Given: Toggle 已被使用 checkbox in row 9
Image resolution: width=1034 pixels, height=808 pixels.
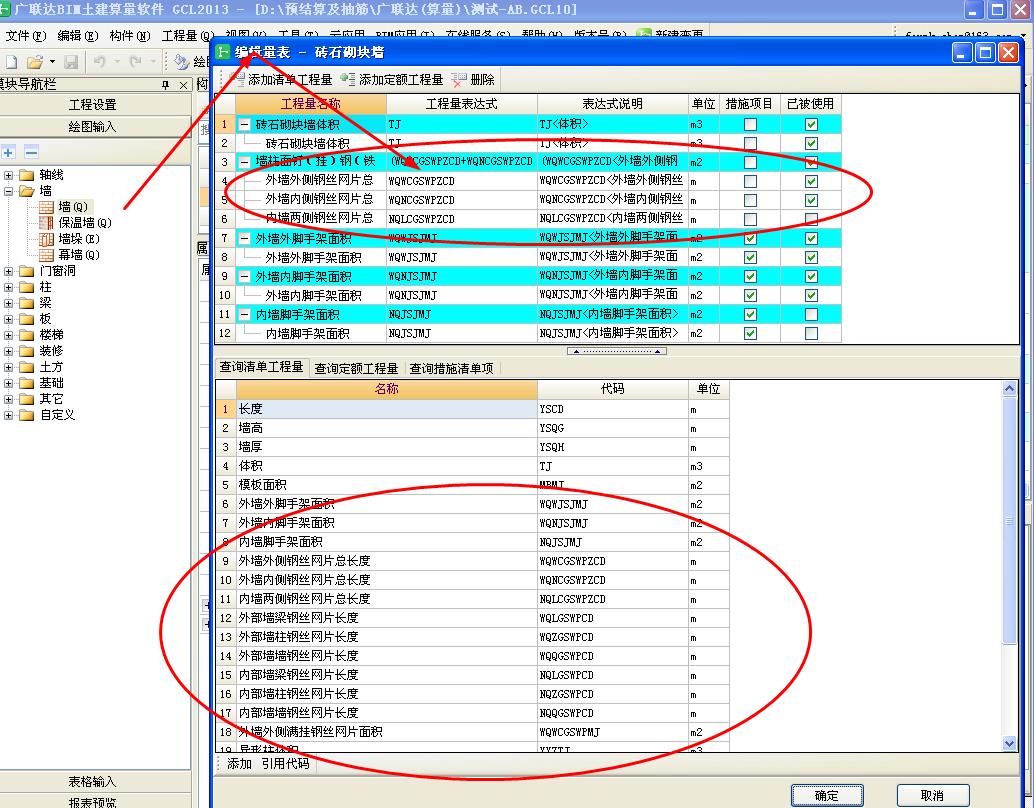Looking at the screenshot, I should pyautogui.click(x=811, y=276).
